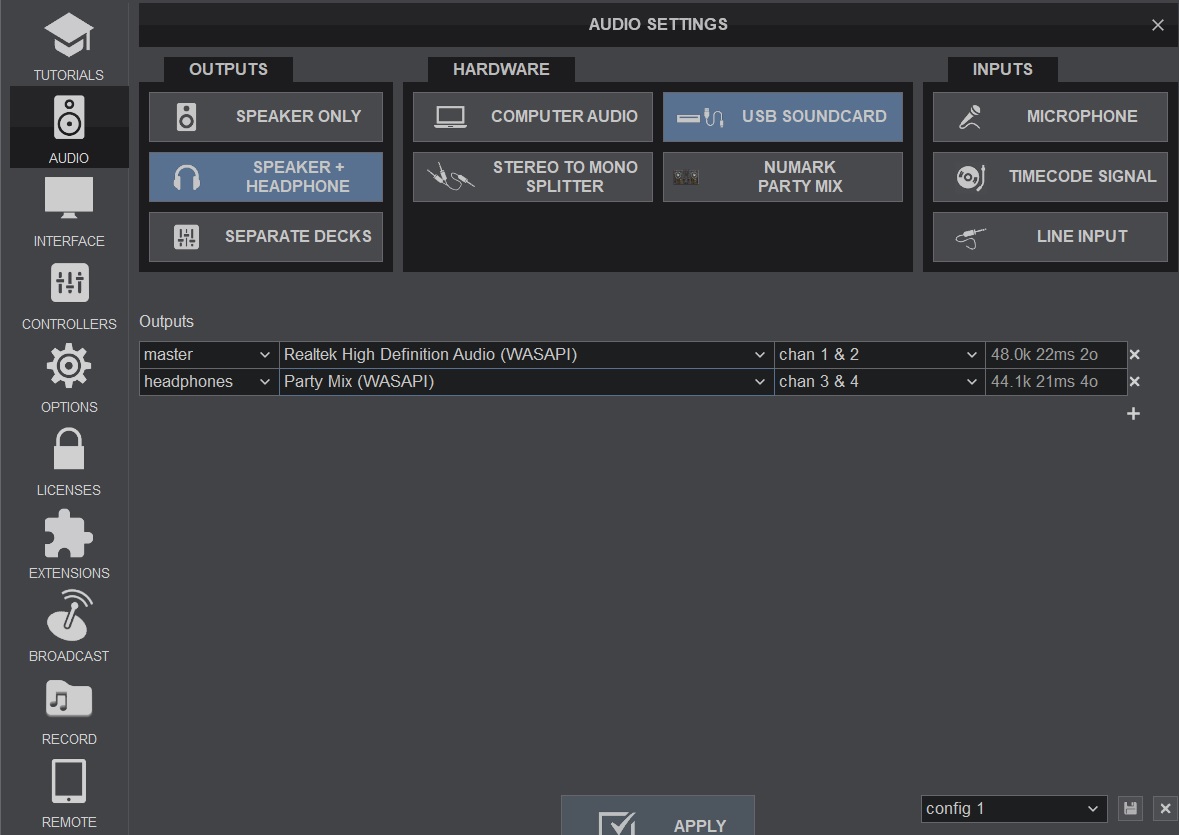Open the Options gear icon
This screenshot has height=835, width=1179.
[68, 366]
